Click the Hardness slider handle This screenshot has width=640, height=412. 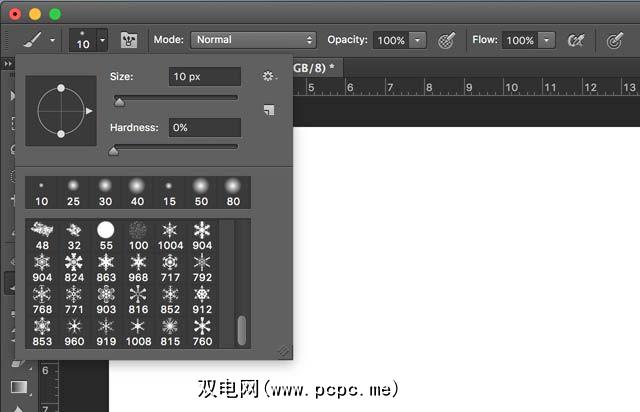(x=113, y=151)
